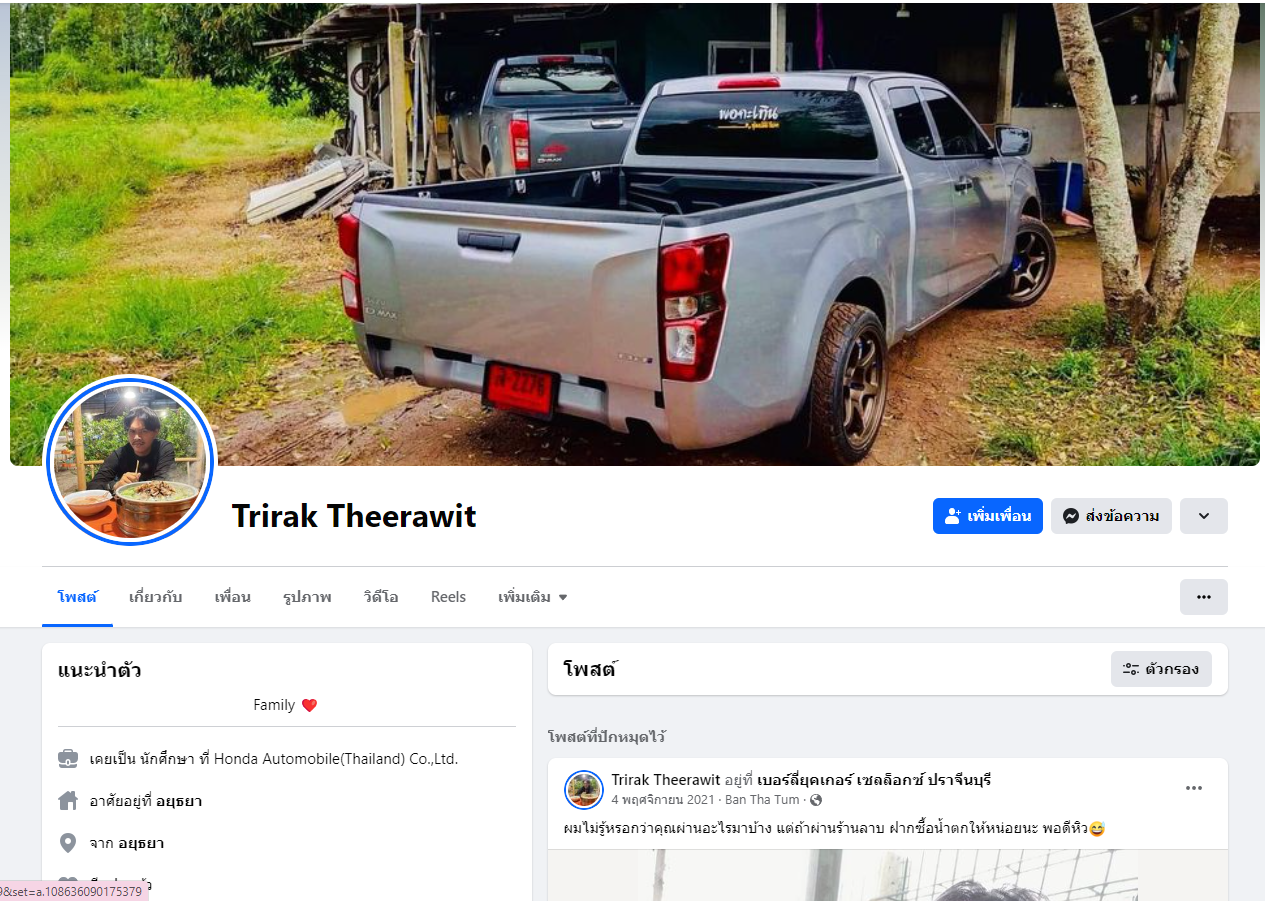1265x901 pixels.
Task: Expand the chevron dropdown next to message button
Action: coord(1204,516)
